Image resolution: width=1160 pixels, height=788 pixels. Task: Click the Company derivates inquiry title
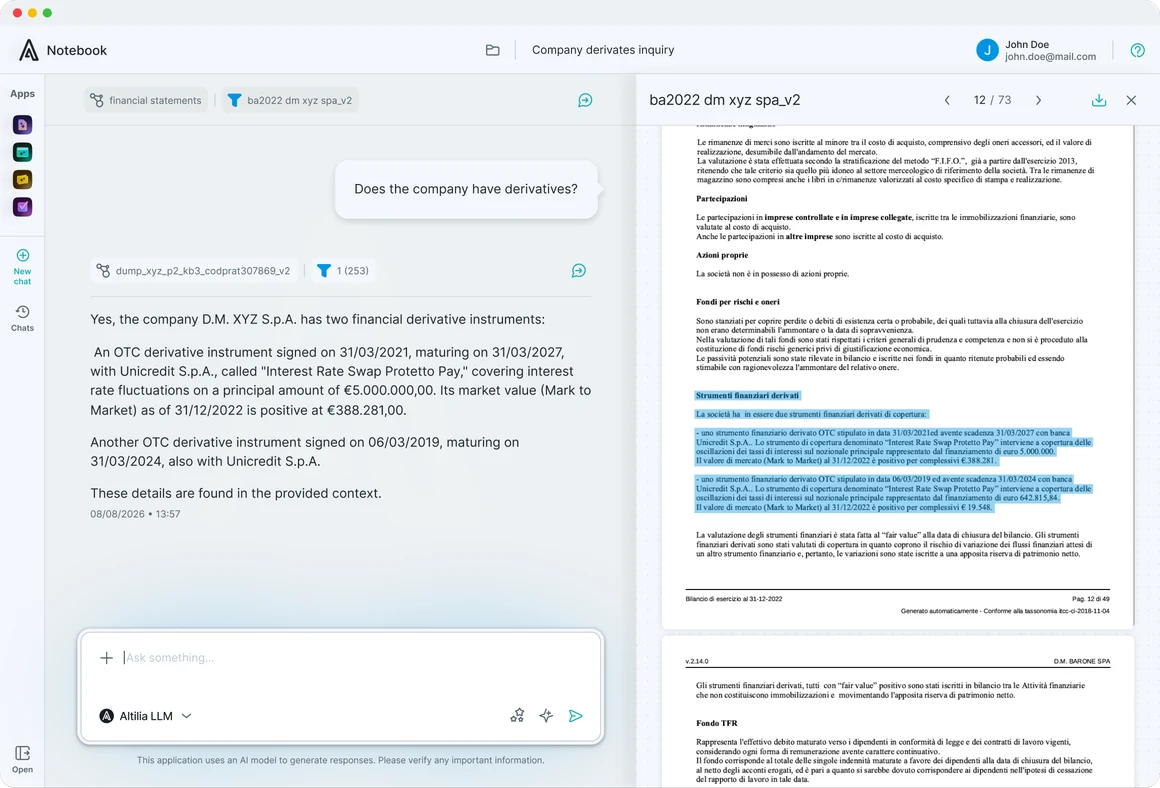point(603,50)
